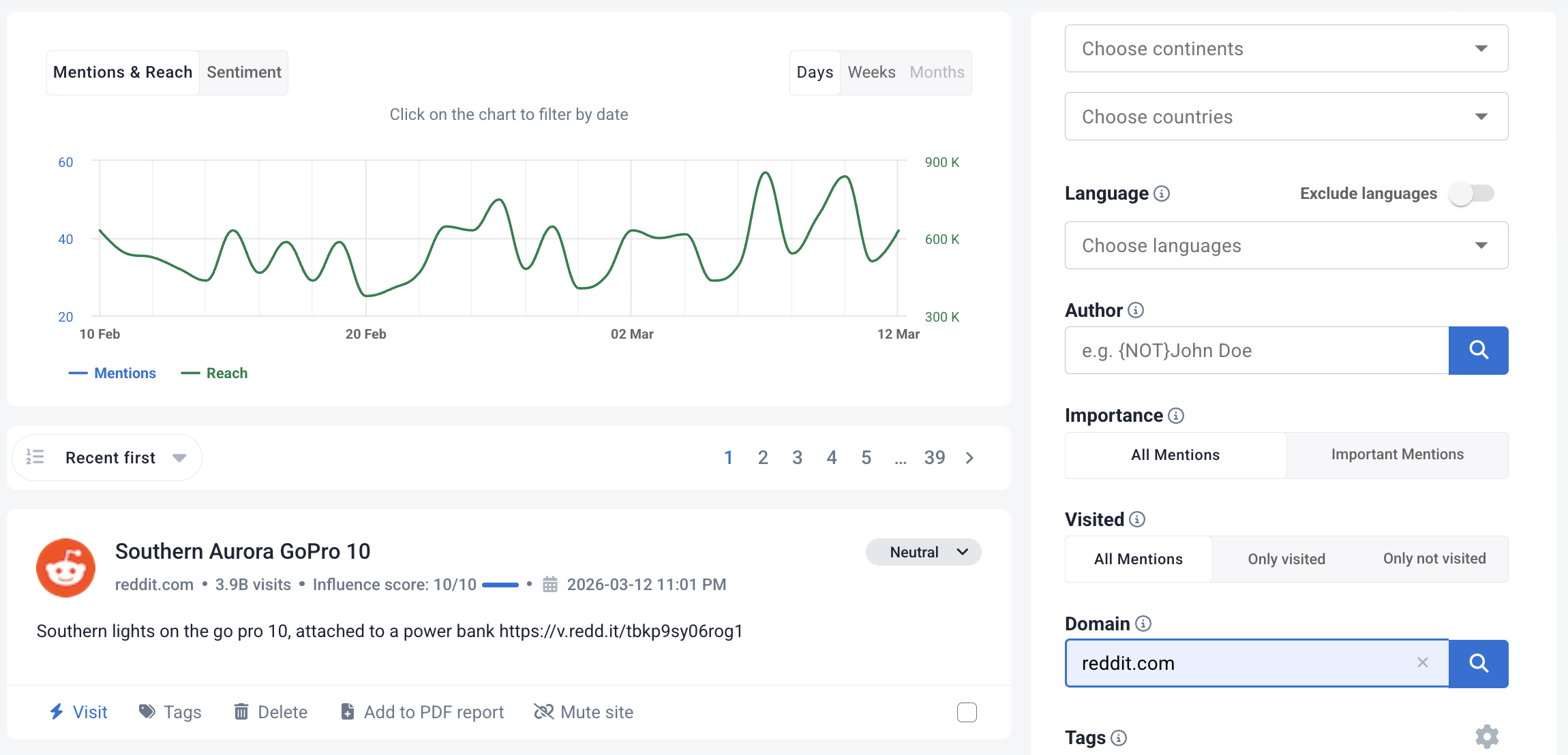Image resolution: width=1568 pixels, height=755 pixels.
Task: Toggle Exclude languages switch
Action: coord(1471,194)
